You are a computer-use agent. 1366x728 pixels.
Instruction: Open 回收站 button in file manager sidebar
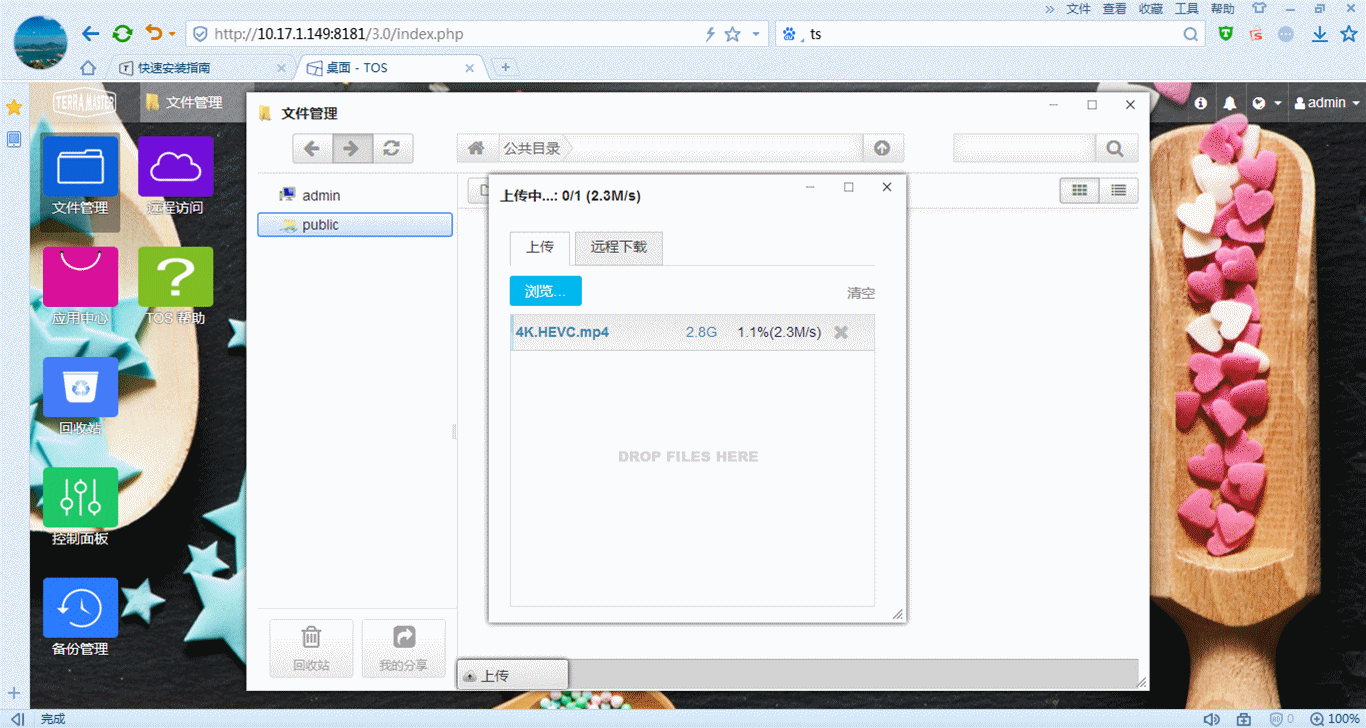pos(311,647)
